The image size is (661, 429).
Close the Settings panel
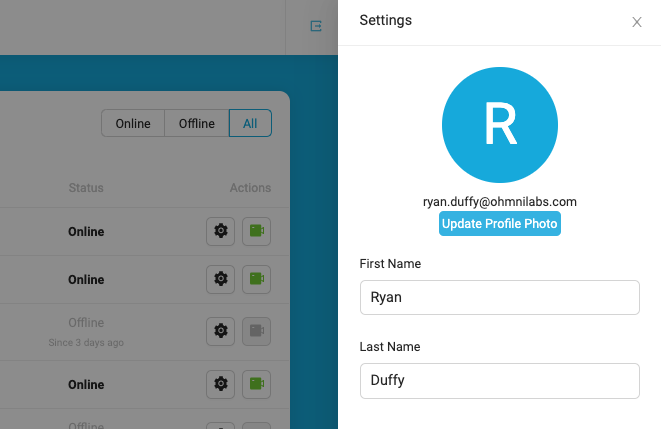[x=637, y=22]
